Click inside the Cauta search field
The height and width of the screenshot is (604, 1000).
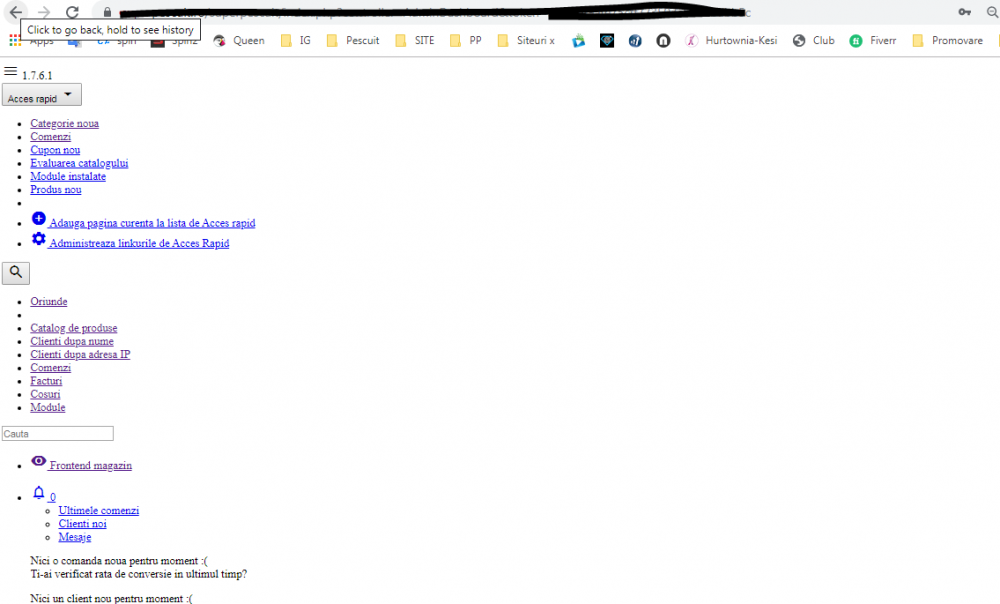coord(57,432)
